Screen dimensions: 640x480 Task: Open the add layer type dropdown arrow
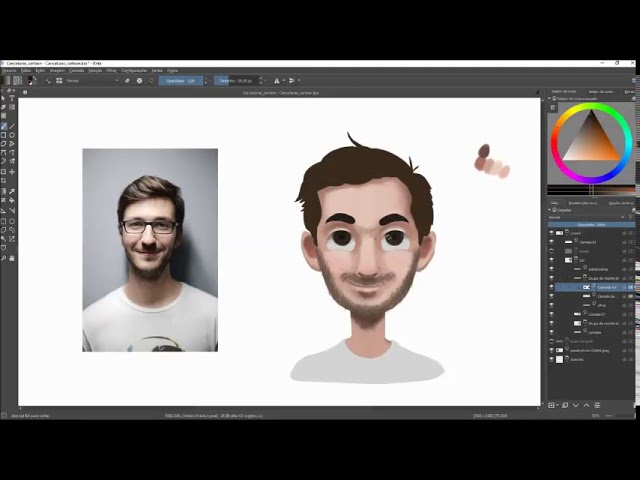click(558, 405)
